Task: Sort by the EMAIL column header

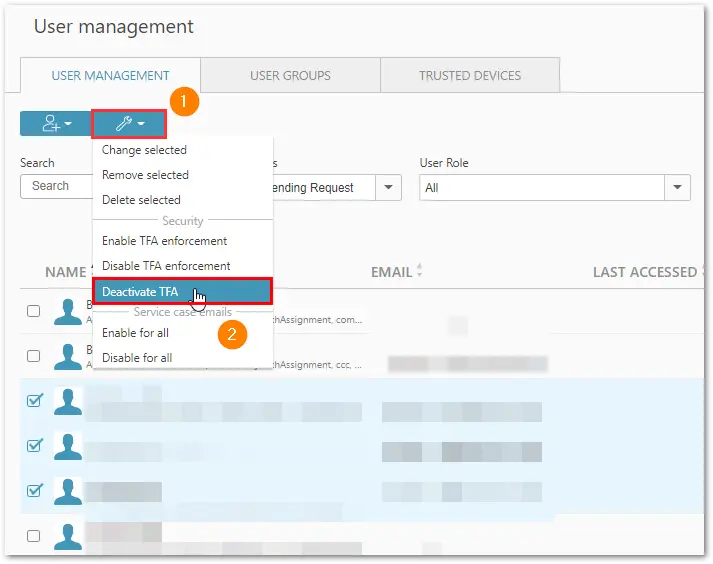Action: [x=391, y=272]
